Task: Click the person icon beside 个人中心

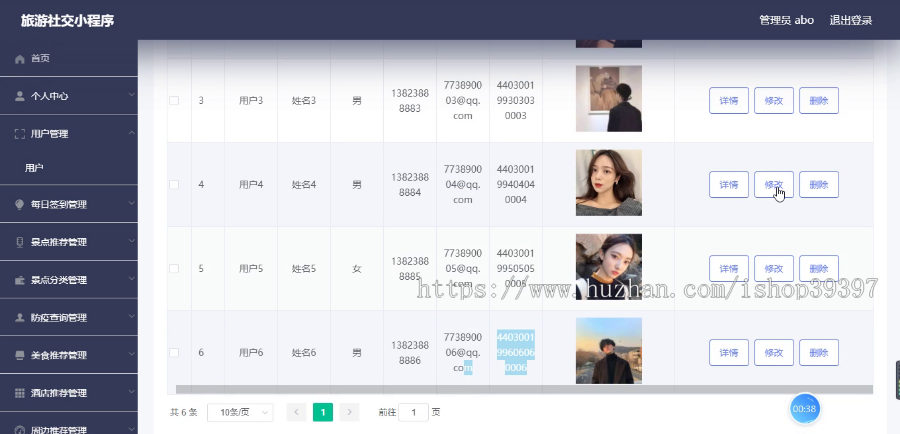Action: [20, 96]
